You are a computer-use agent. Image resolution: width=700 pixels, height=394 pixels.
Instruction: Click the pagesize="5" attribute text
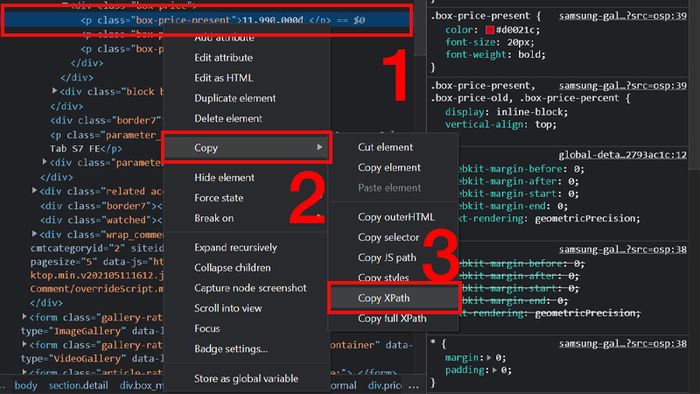click(64, 261)
